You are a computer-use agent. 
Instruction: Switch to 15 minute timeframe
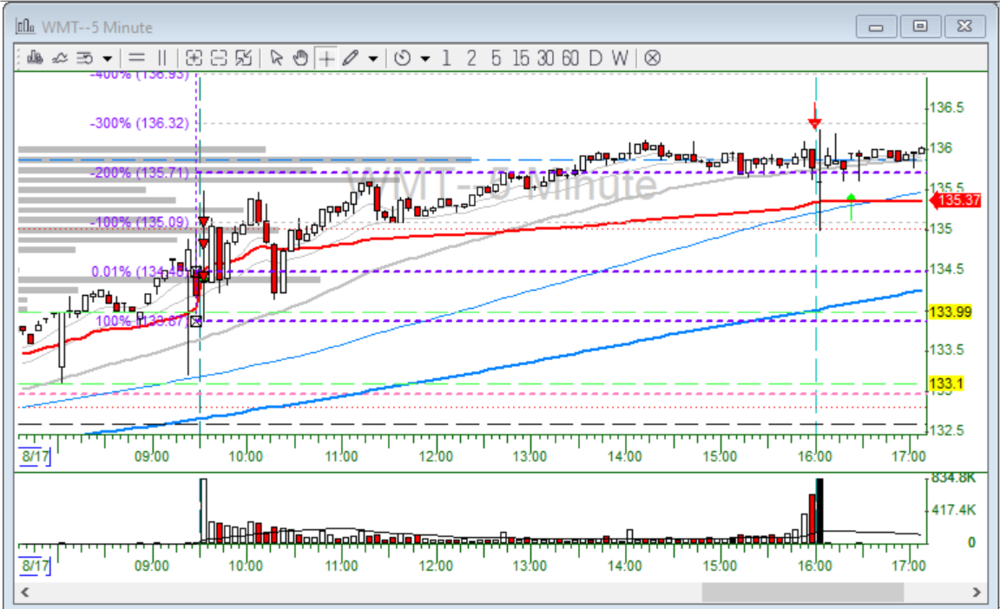(521, 58)
